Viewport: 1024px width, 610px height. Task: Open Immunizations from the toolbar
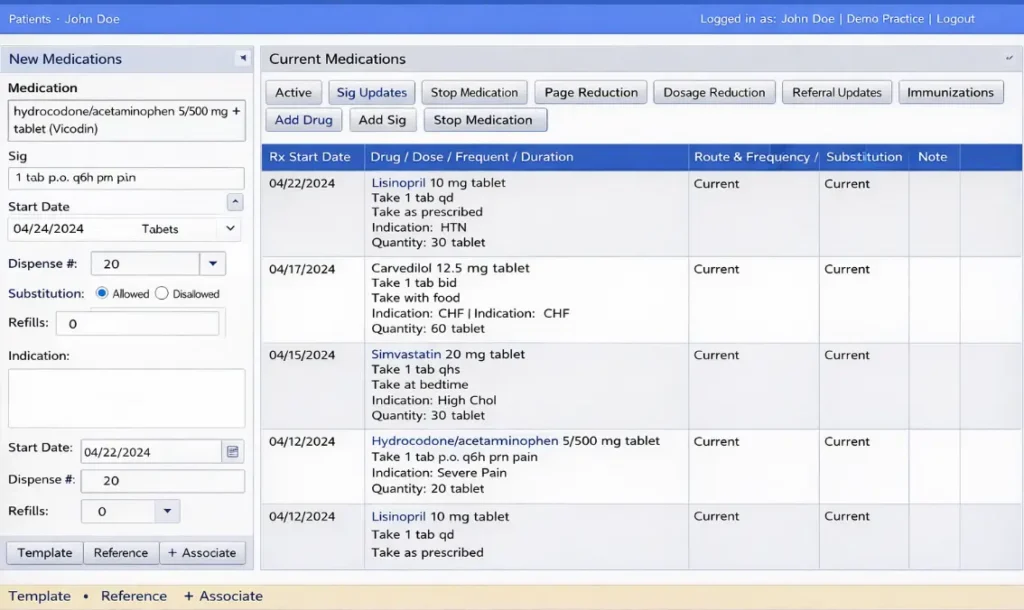(x=950, y=91)
